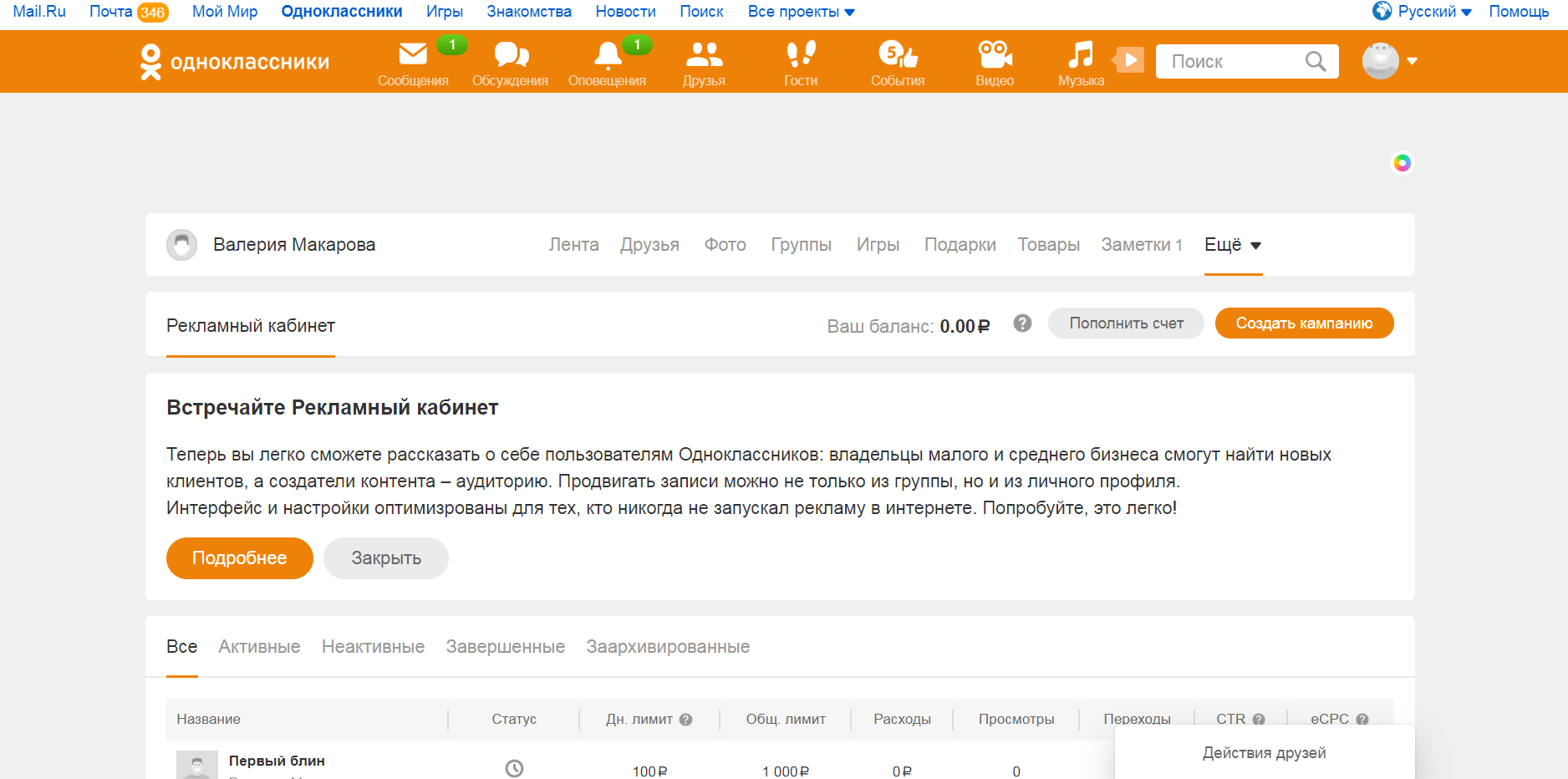Click the top-bar profile avatar
The image size is (1568, 779).
[1380, 60]
